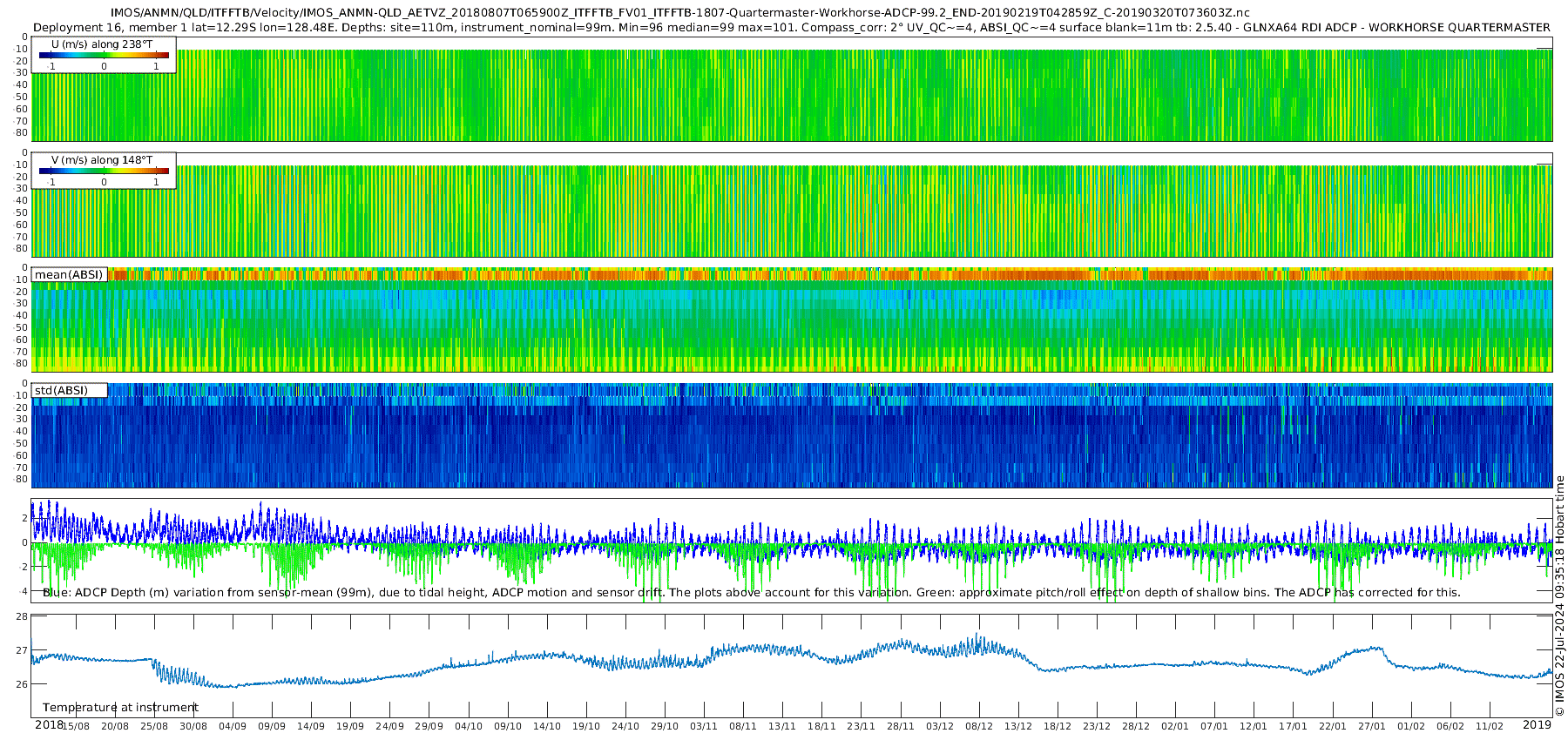Viewport: 1568px width, 740px height.
Task: Click the 29/10 date tick label
Action: tap(665, 726)
